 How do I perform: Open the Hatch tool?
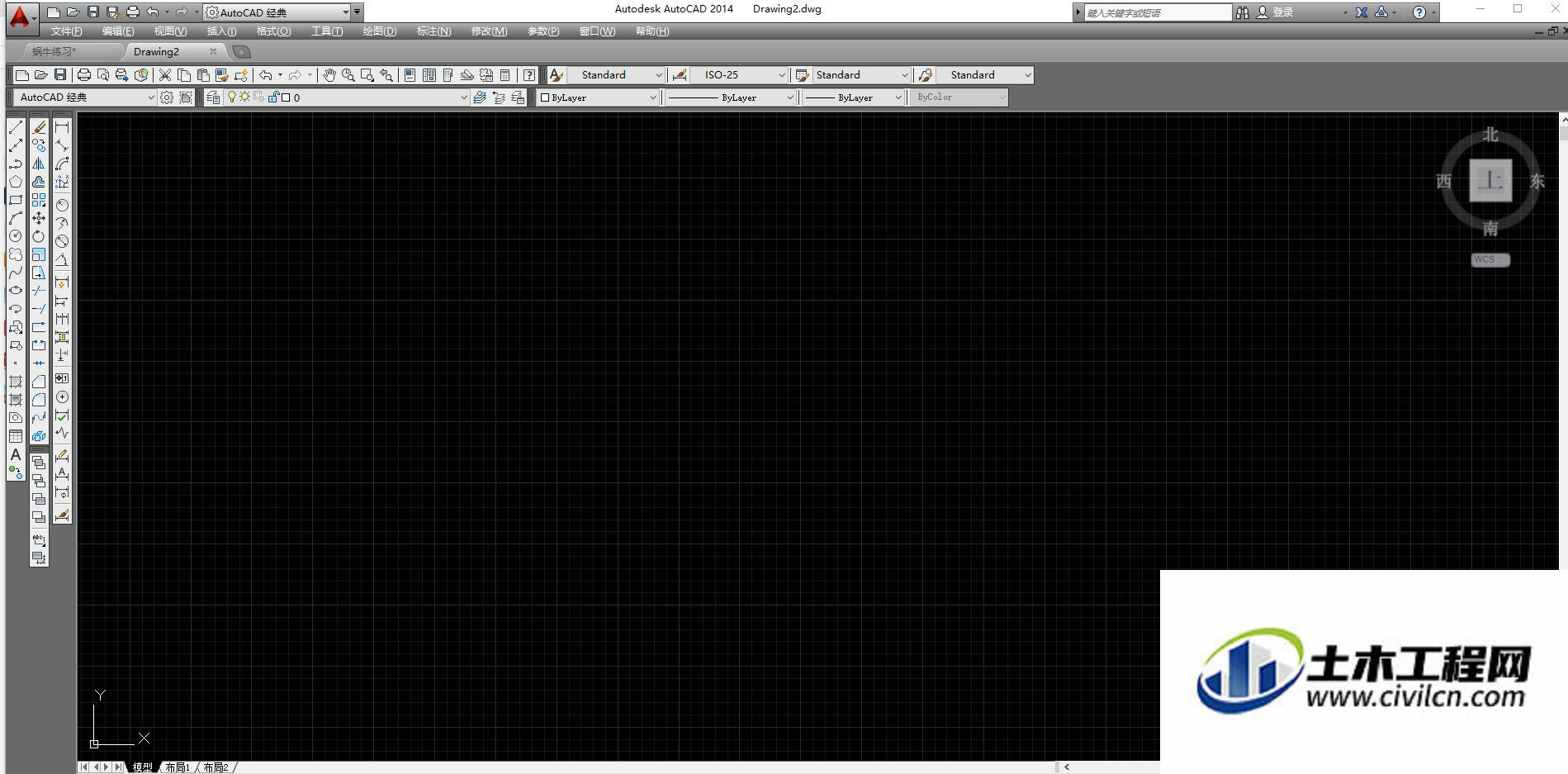16,382
